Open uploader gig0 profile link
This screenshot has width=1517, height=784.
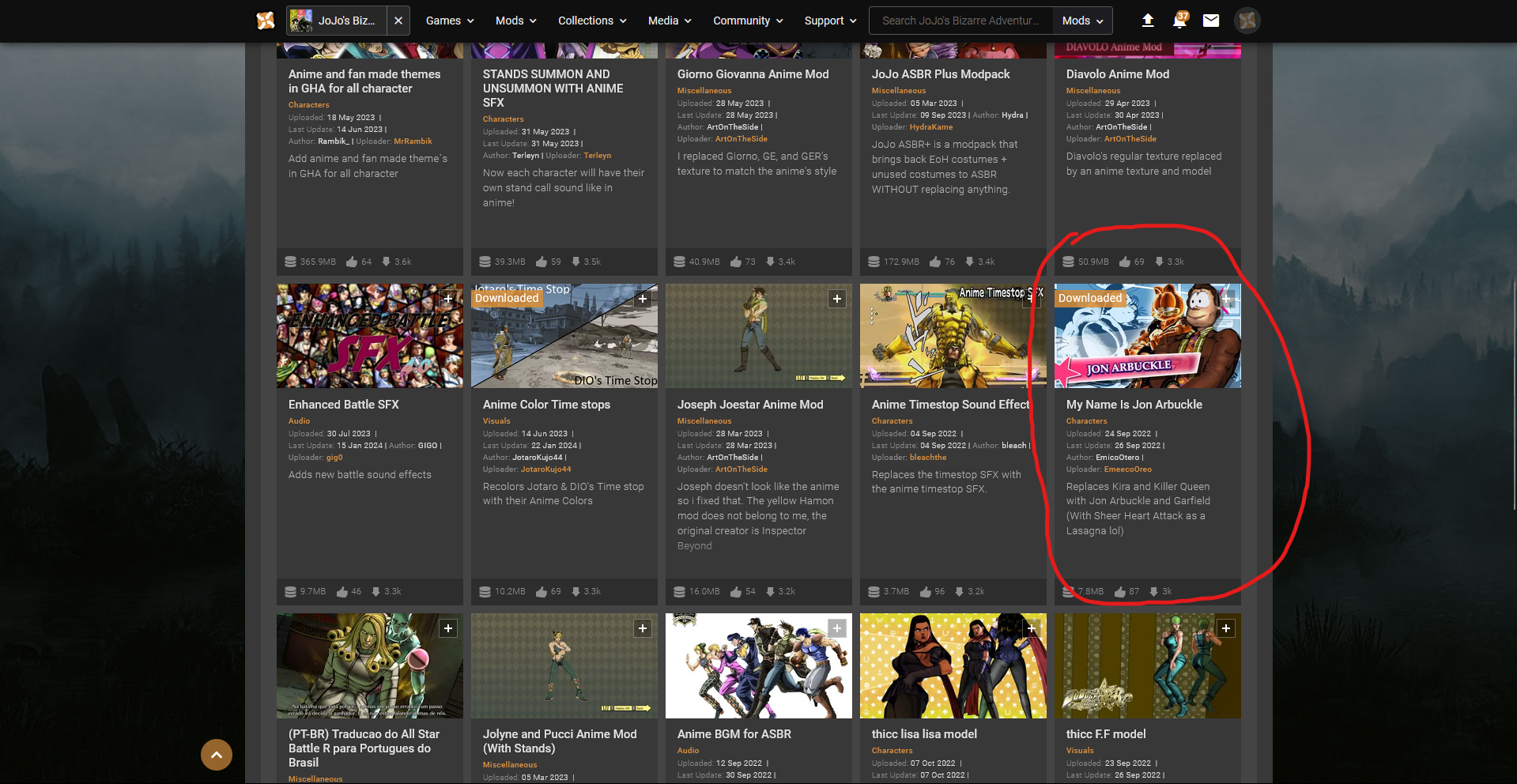pos(334,458)
